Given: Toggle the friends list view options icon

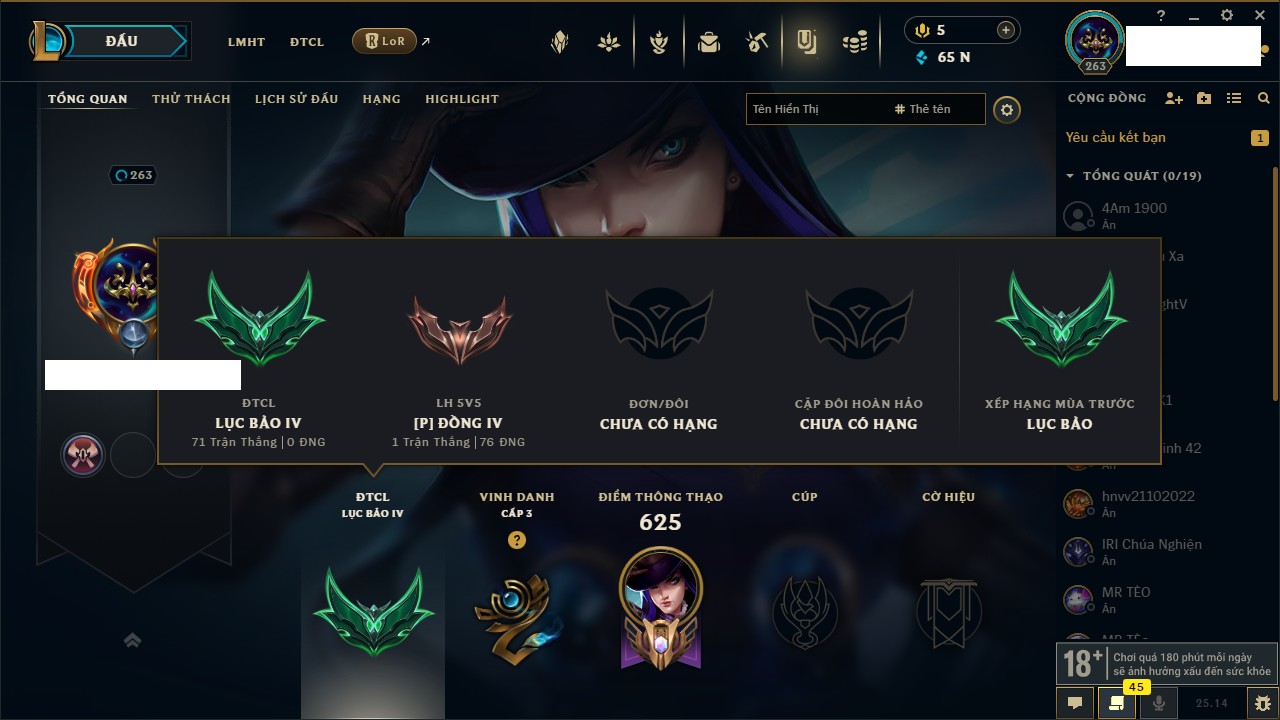Looking at the screenshot, I should pos(1234,98).
